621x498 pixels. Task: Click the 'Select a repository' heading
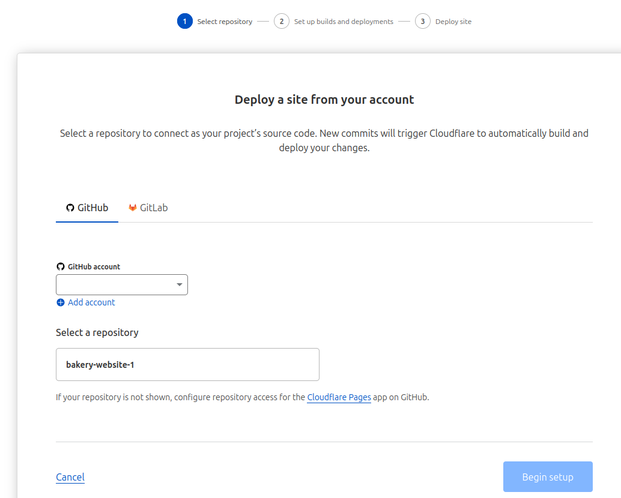[97, 333]
